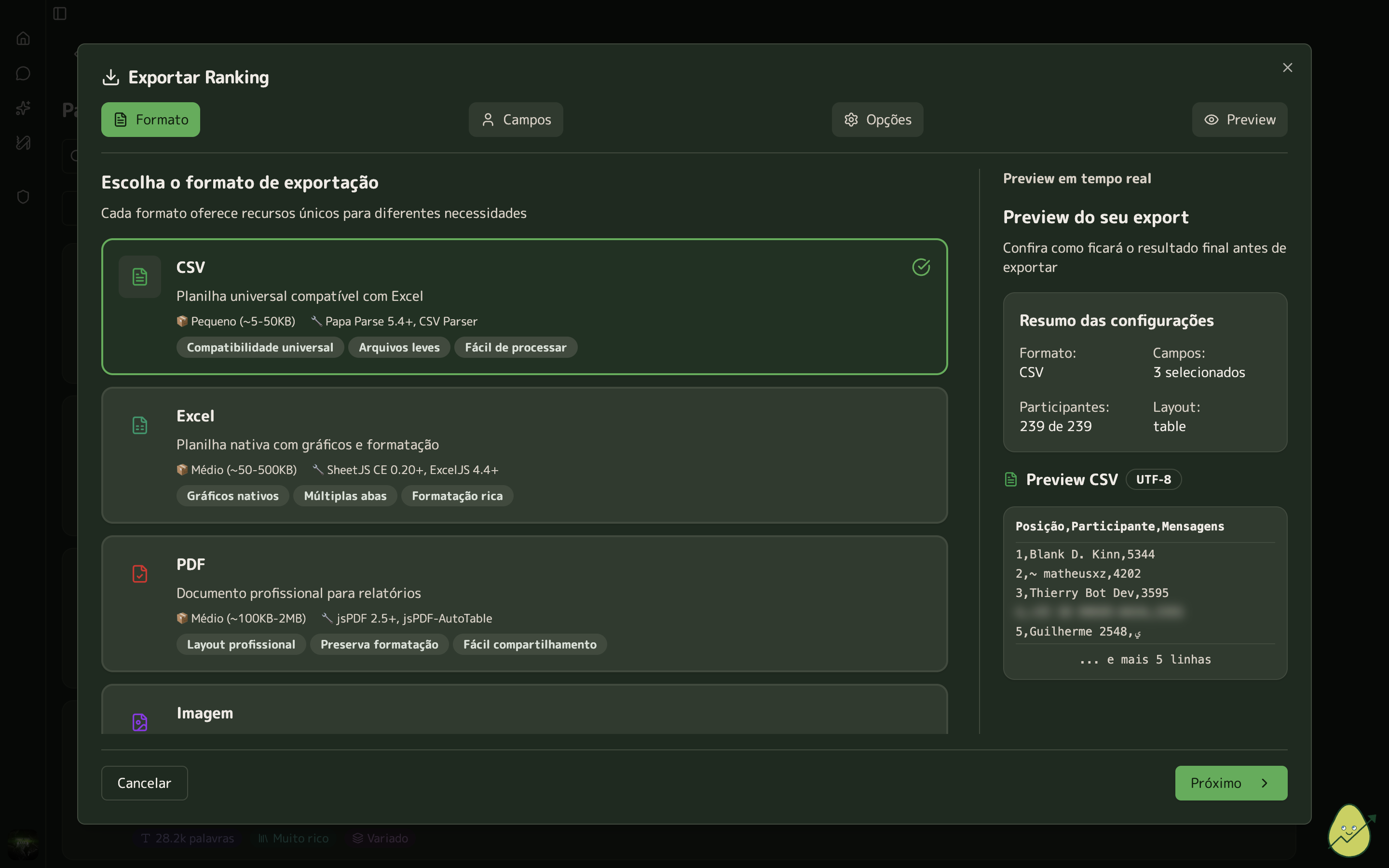1389x868 pixels.
Task: Click the UTF-8 encoding badge
Action: coord(1153,479)
